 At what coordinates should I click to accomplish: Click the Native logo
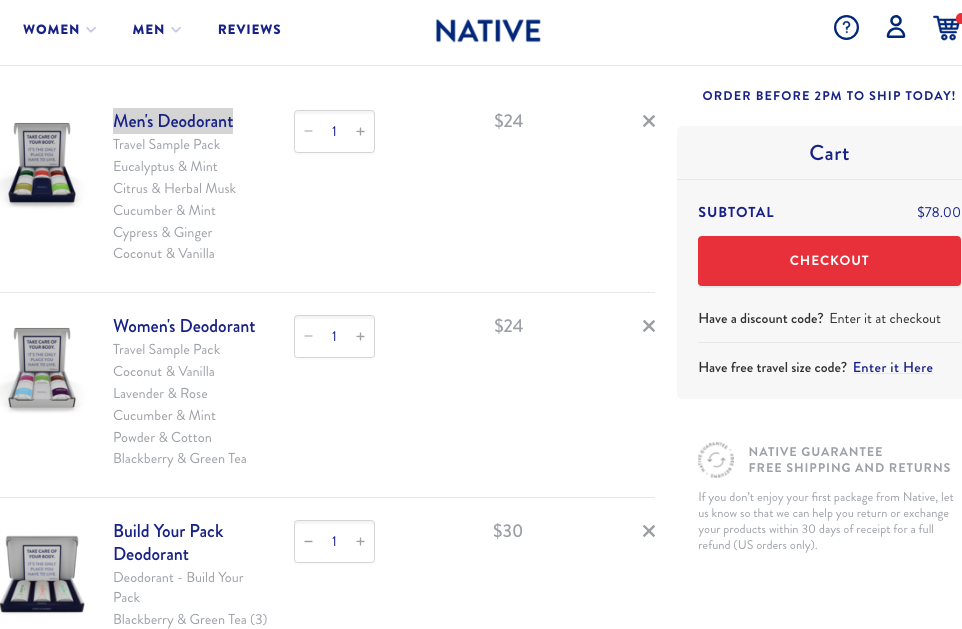click(x=488, y=30)
